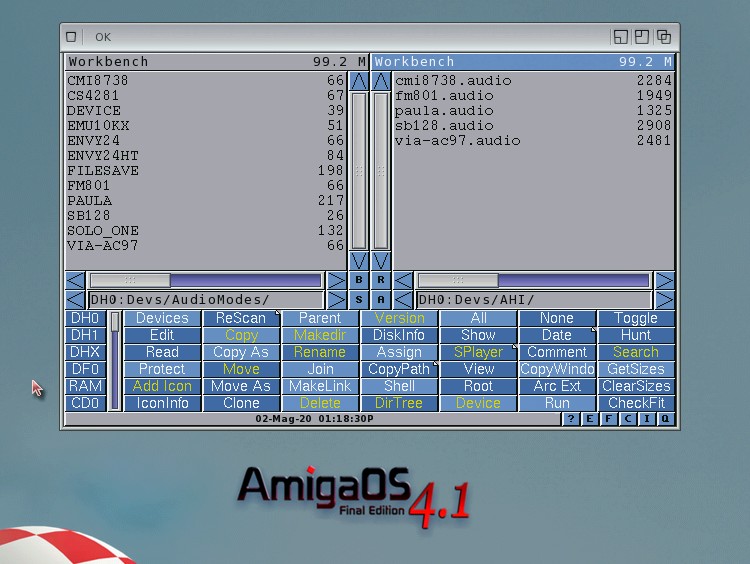Select the DH0 drive button
This screenshot has height=564, width=750.
(x=85, y=318)
